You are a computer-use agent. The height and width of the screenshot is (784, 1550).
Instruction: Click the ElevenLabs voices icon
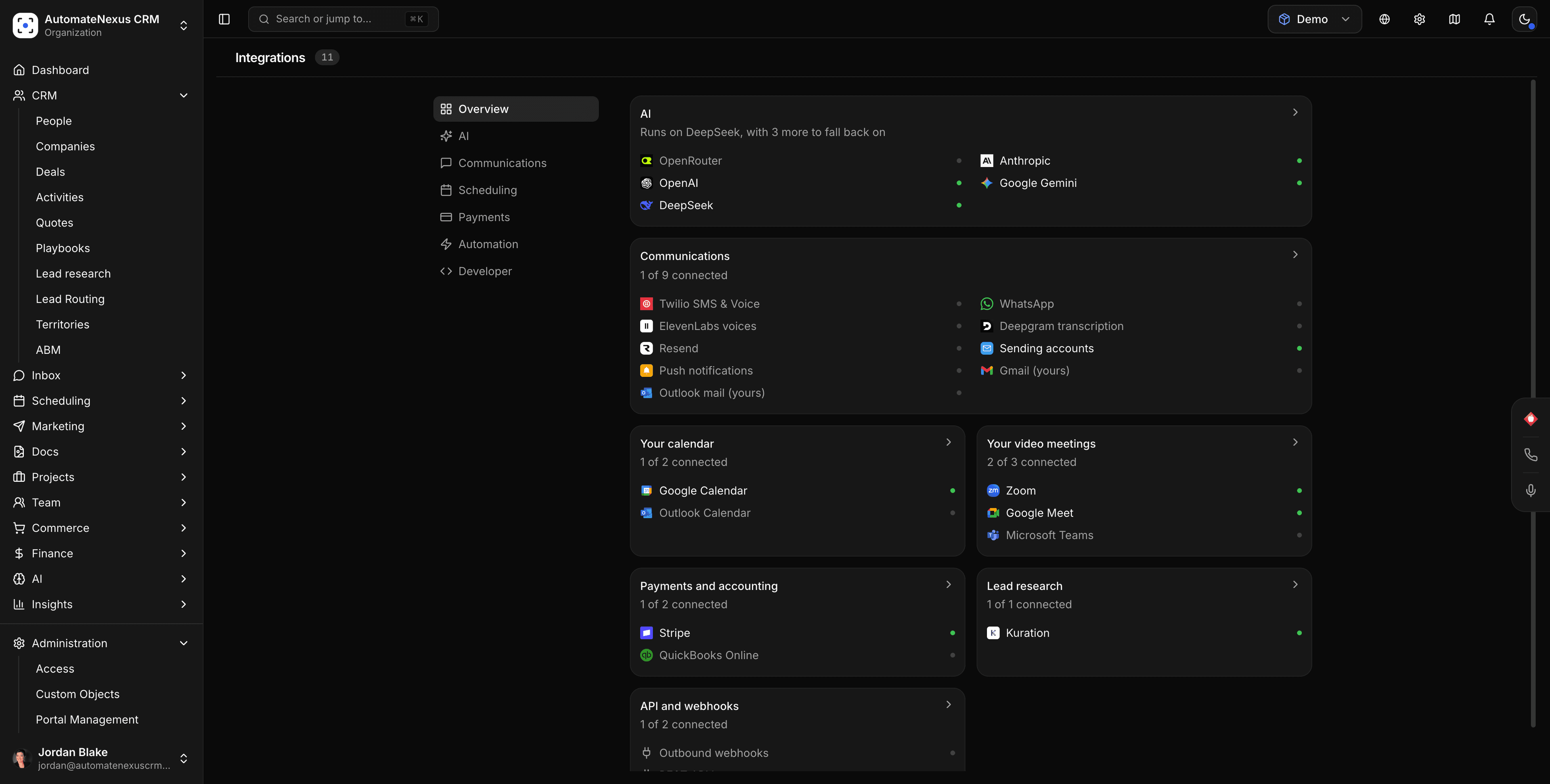(x=646, y=326)
